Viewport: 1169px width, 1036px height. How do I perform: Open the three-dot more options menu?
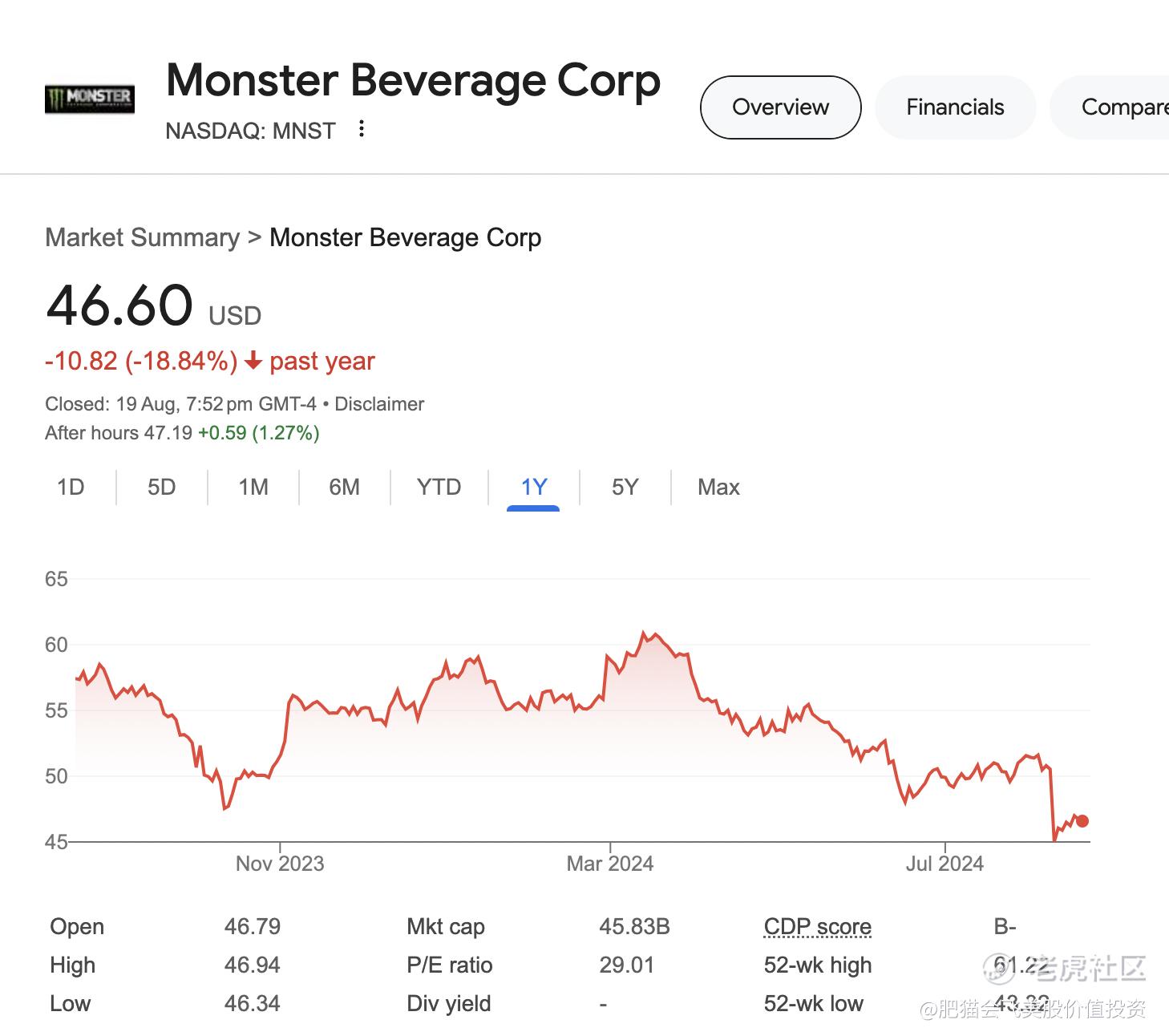pyautogui.click(x=362, y=129)
